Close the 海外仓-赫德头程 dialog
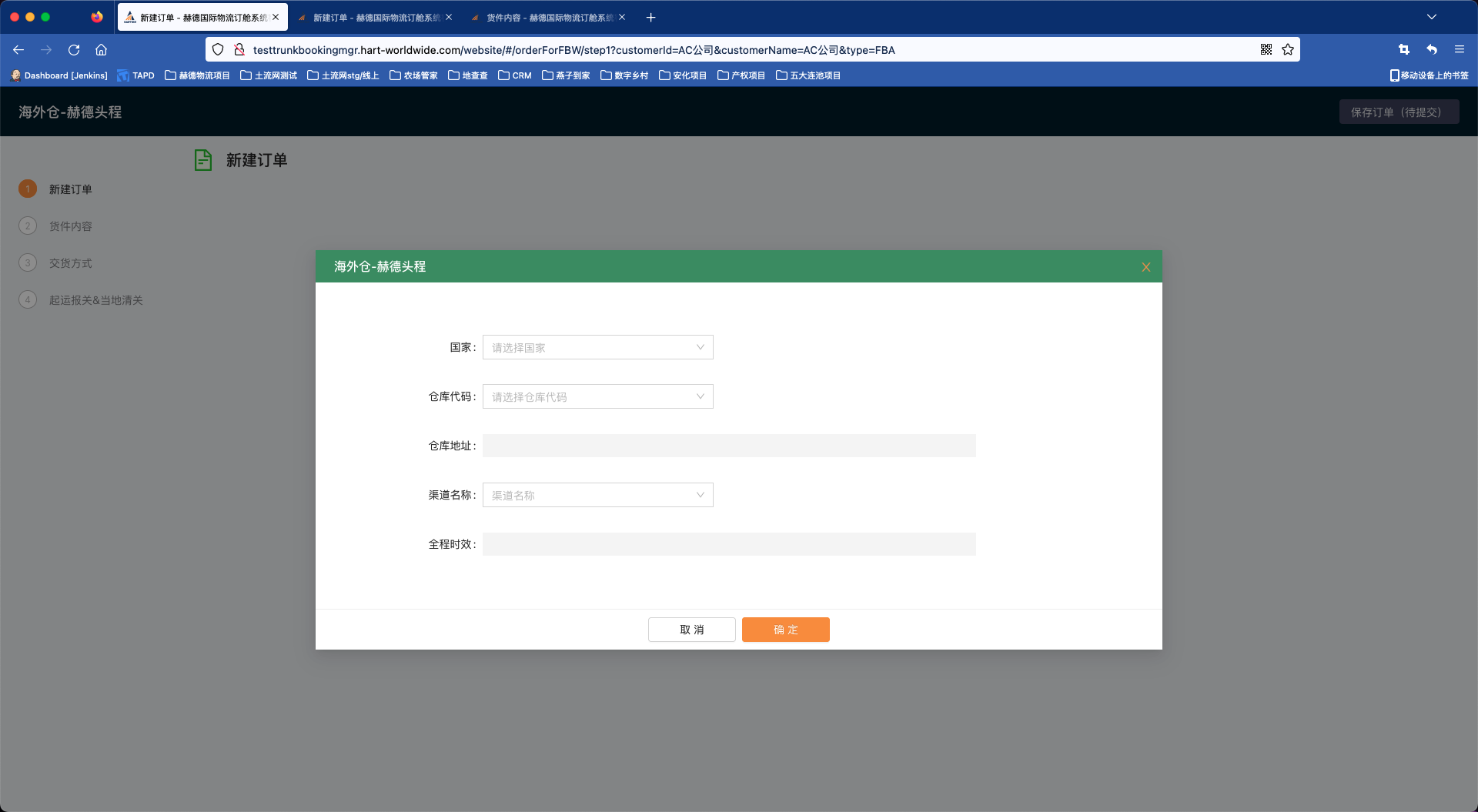 (1145, 267)
